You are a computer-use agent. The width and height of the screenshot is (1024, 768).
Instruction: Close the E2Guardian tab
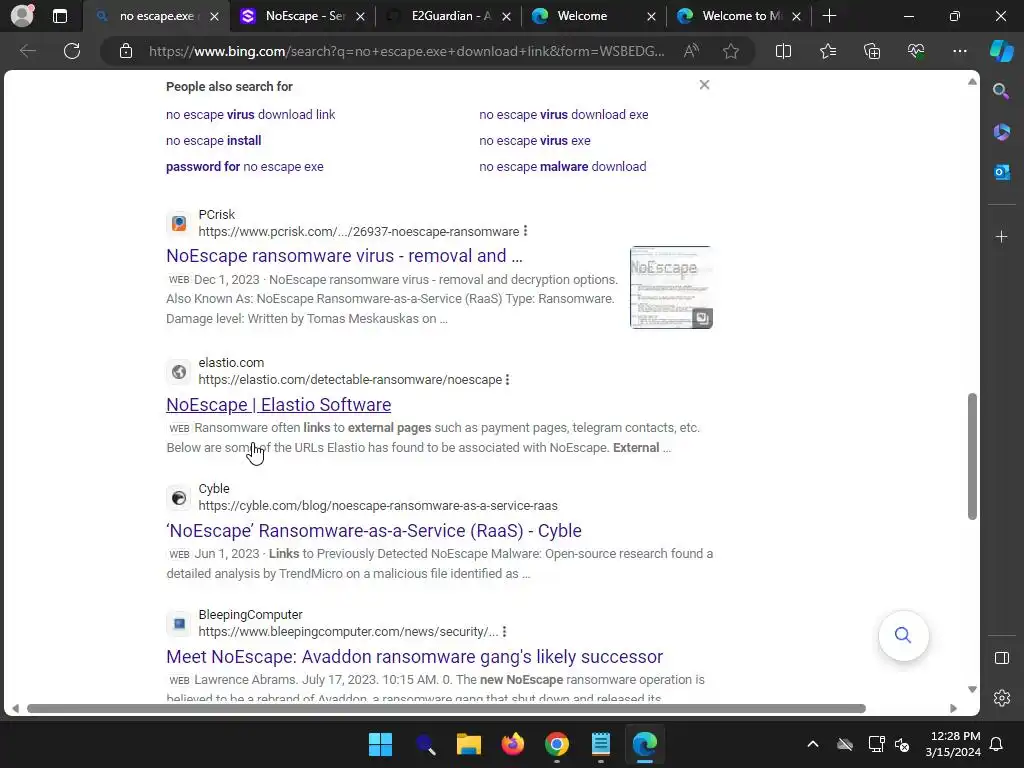(506, 16)
